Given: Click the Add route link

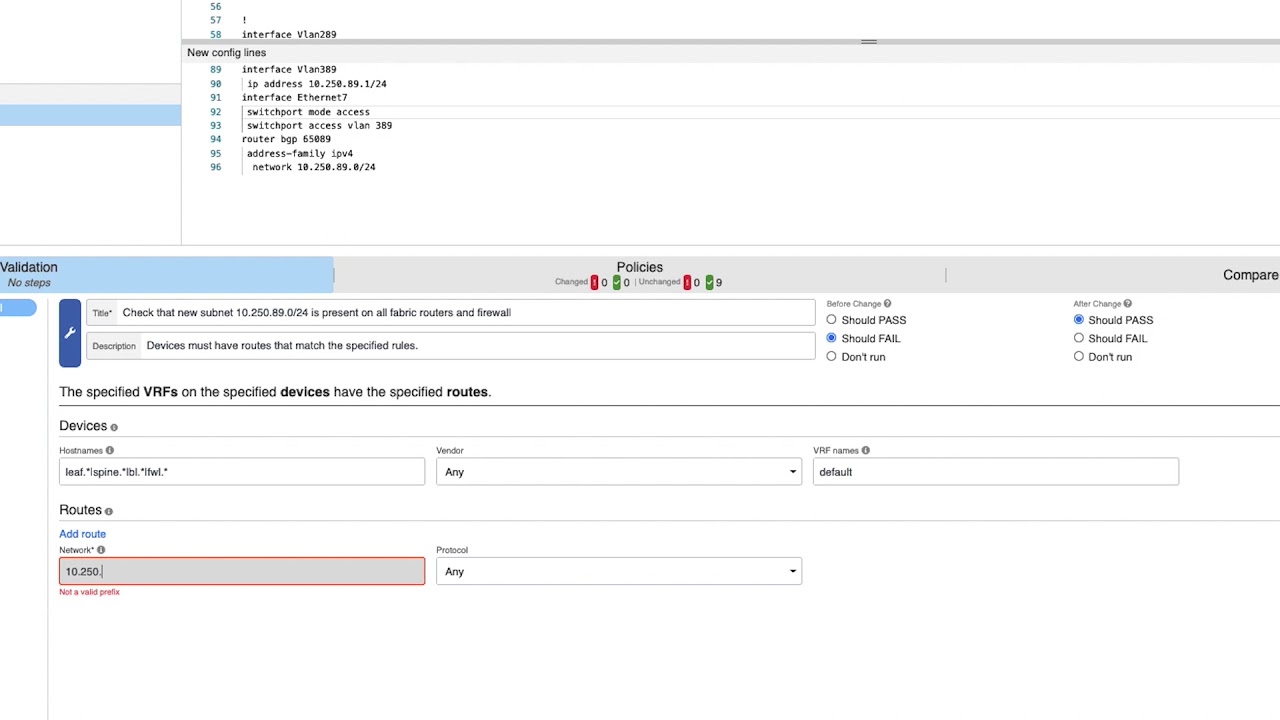Looking at the screenshot, I should click(x=82, y=534).
